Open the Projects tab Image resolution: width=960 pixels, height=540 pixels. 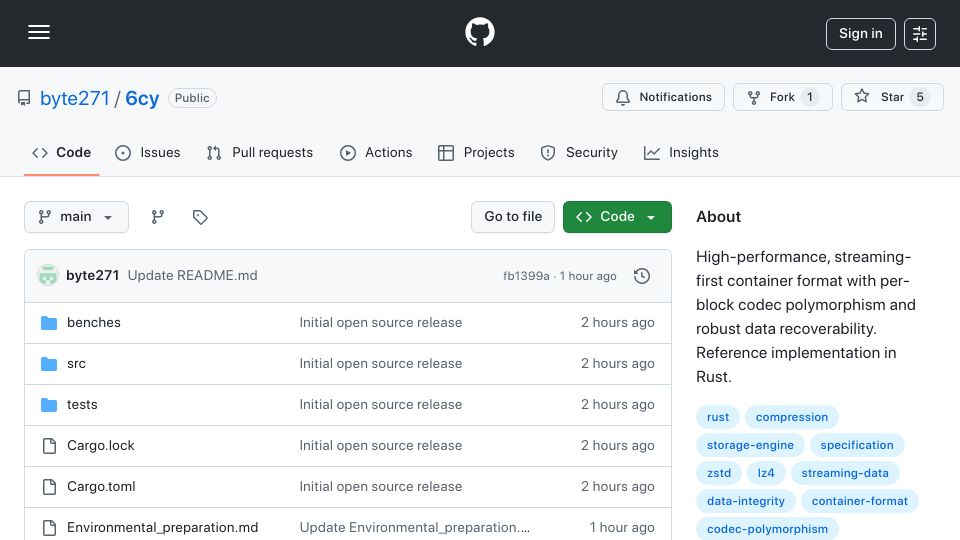click(476, 152)
